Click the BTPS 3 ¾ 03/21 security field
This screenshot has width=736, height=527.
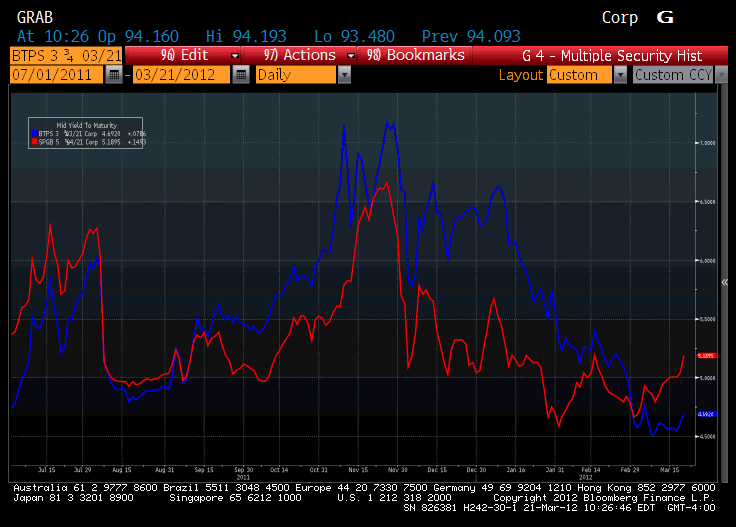(66, 56)
